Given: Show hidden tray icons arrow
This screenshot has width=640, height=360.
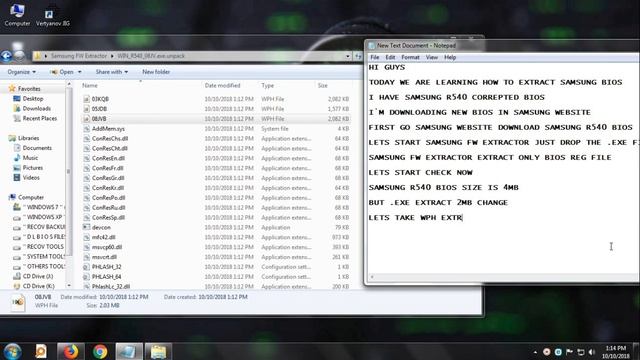Looking at the screenshot, I should coord(535,352).
